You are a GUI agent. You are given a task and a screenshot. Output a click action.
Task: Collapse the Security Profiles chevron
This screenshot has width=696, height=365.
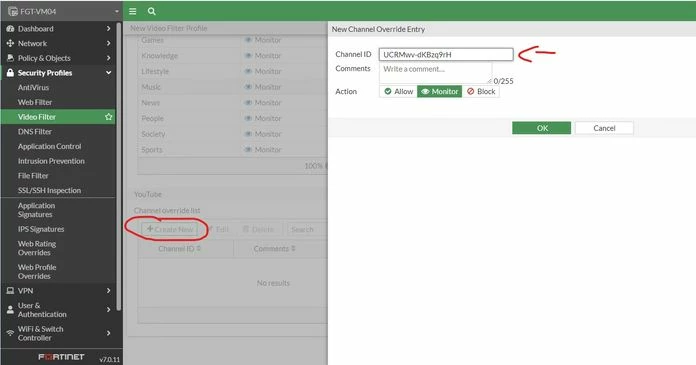(108, 73)
